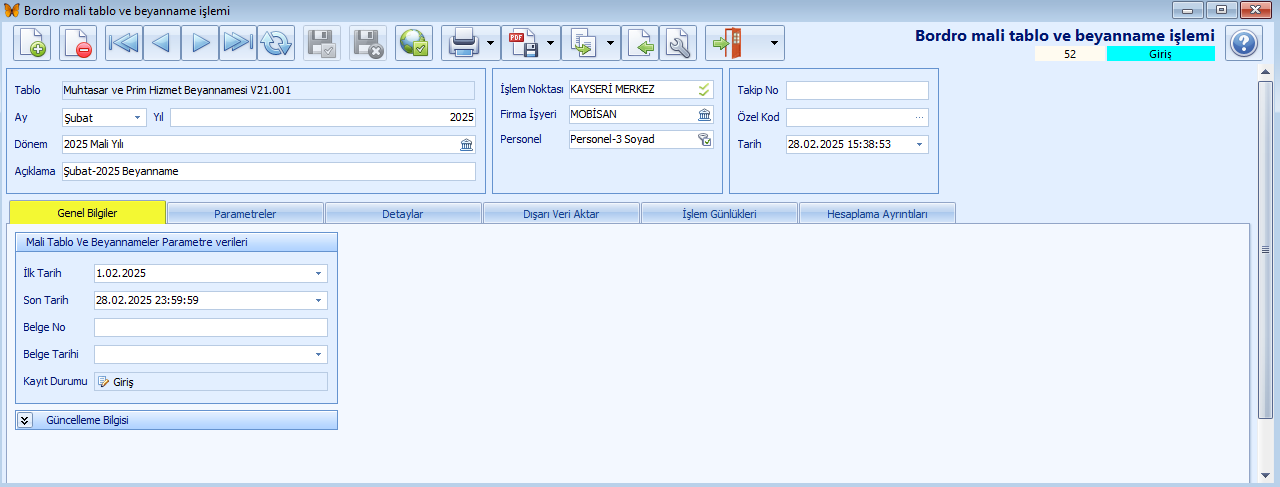Image resolution: width=1280 pixels, height=487 pixels.
Task: Click the globe with checkmark icon
Action: pyautogui.click(x=414, y=43)
